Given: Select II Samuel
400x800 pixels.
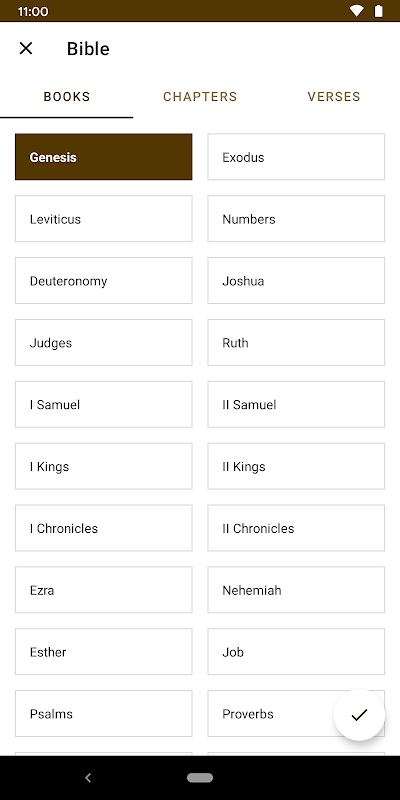Looking at the screenshot, I should (296, 404).
